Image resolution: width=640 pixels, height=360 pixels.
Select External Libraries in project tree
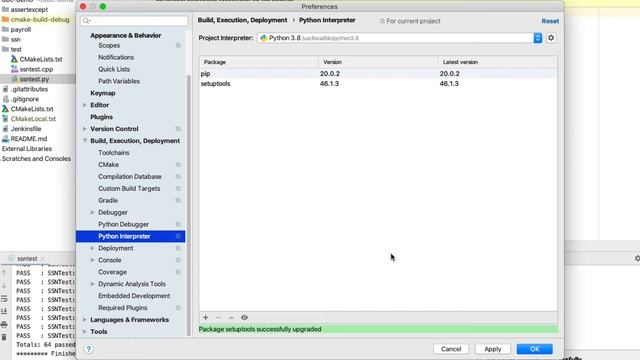[x=27, y=149]
